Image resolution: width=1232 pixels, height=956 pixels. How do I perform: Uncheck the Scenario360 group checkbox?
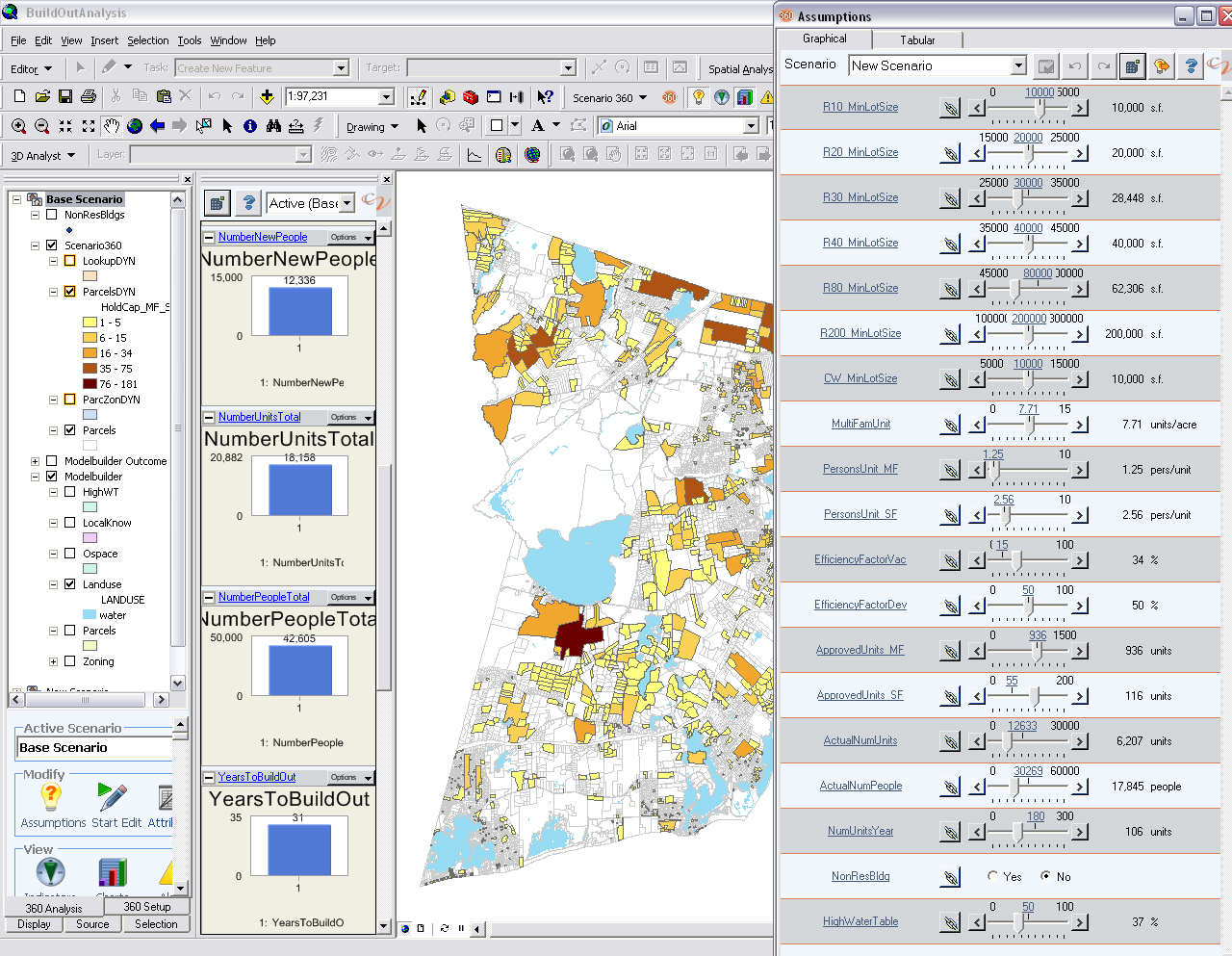coord(51,245)
